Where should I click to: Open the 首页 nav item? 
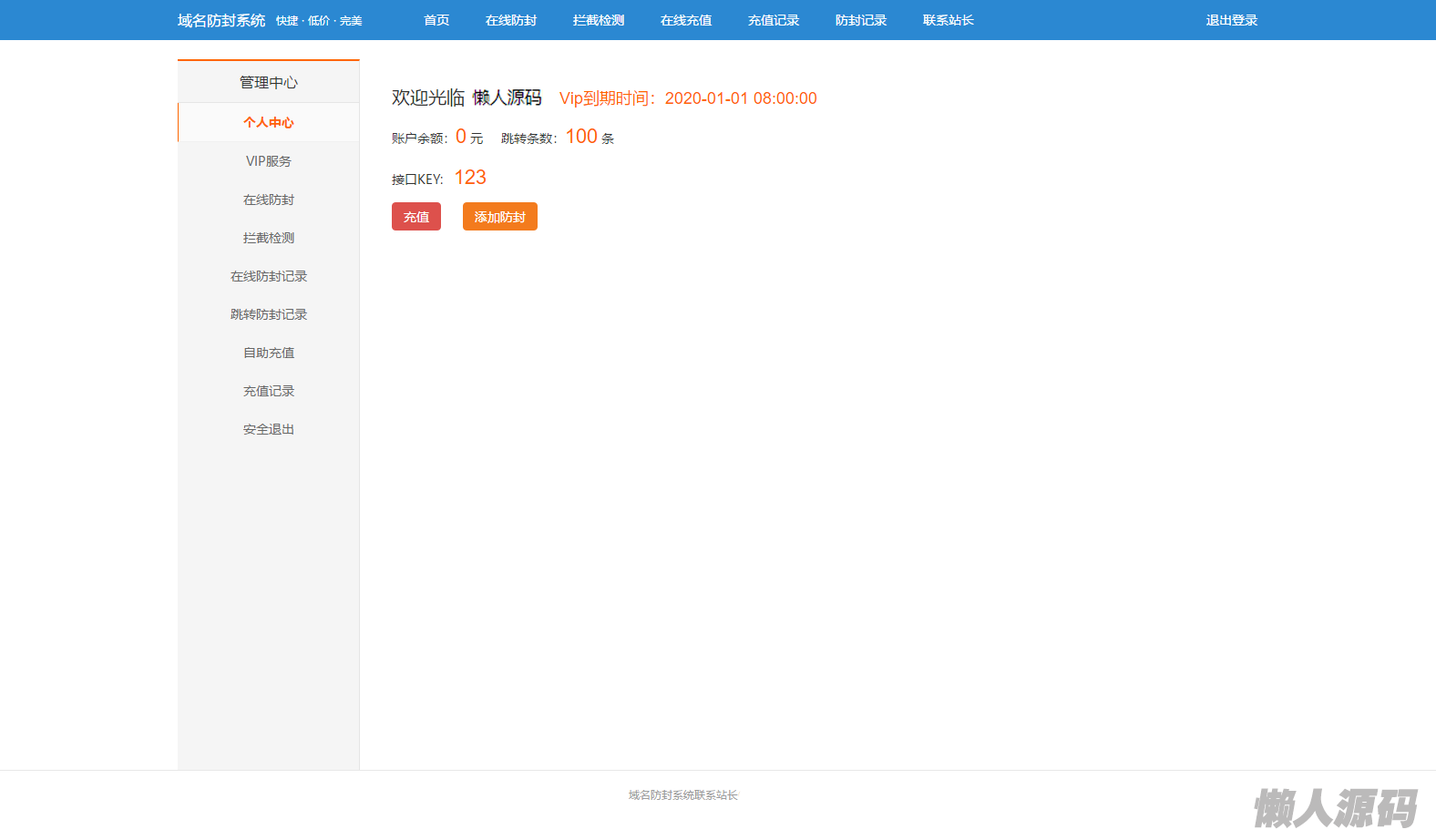click(436, 20)
